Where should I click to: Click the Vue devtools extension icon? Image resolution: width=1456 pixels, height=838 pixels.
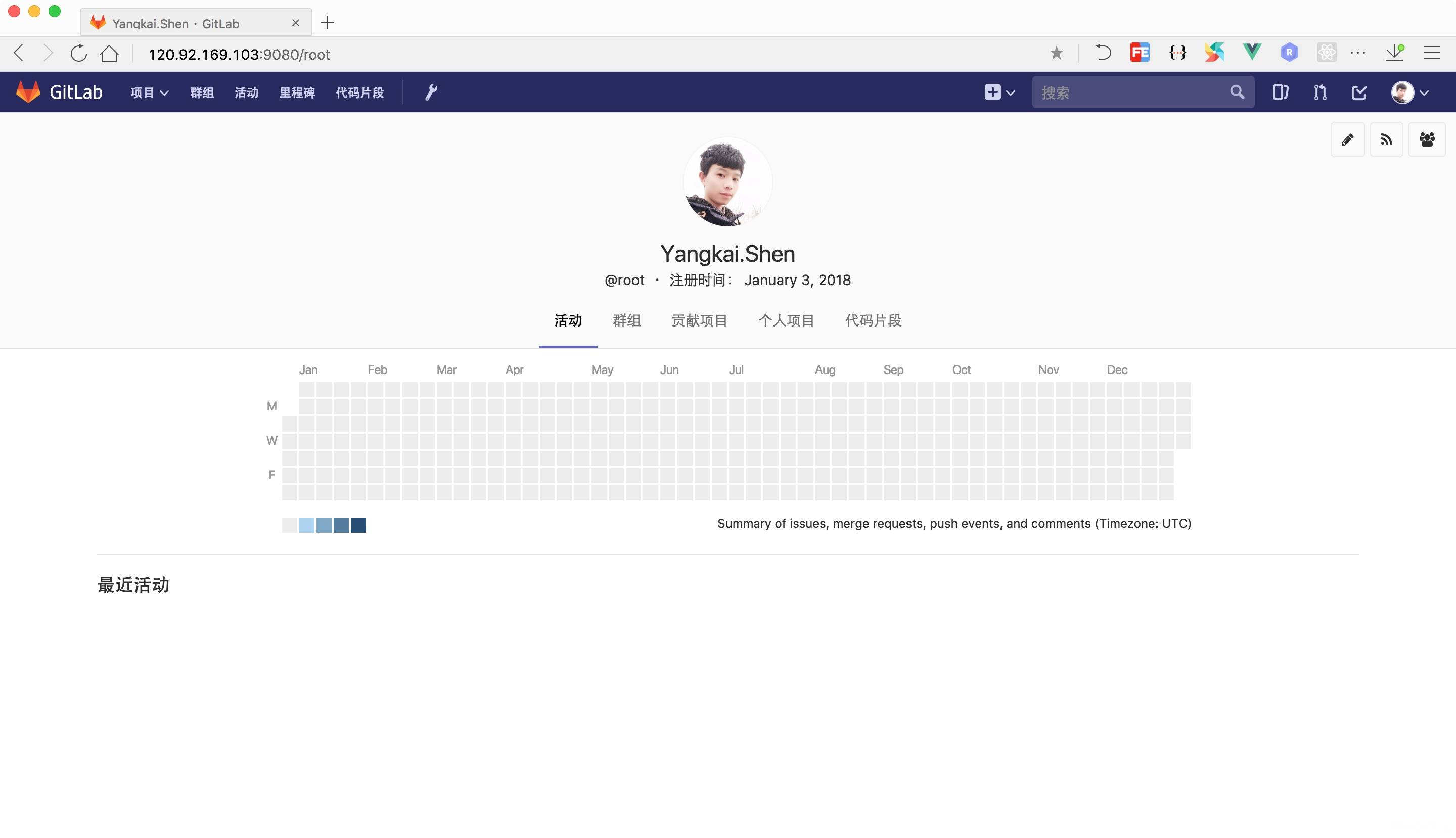pyautogui.click(x=1252, y=53)
